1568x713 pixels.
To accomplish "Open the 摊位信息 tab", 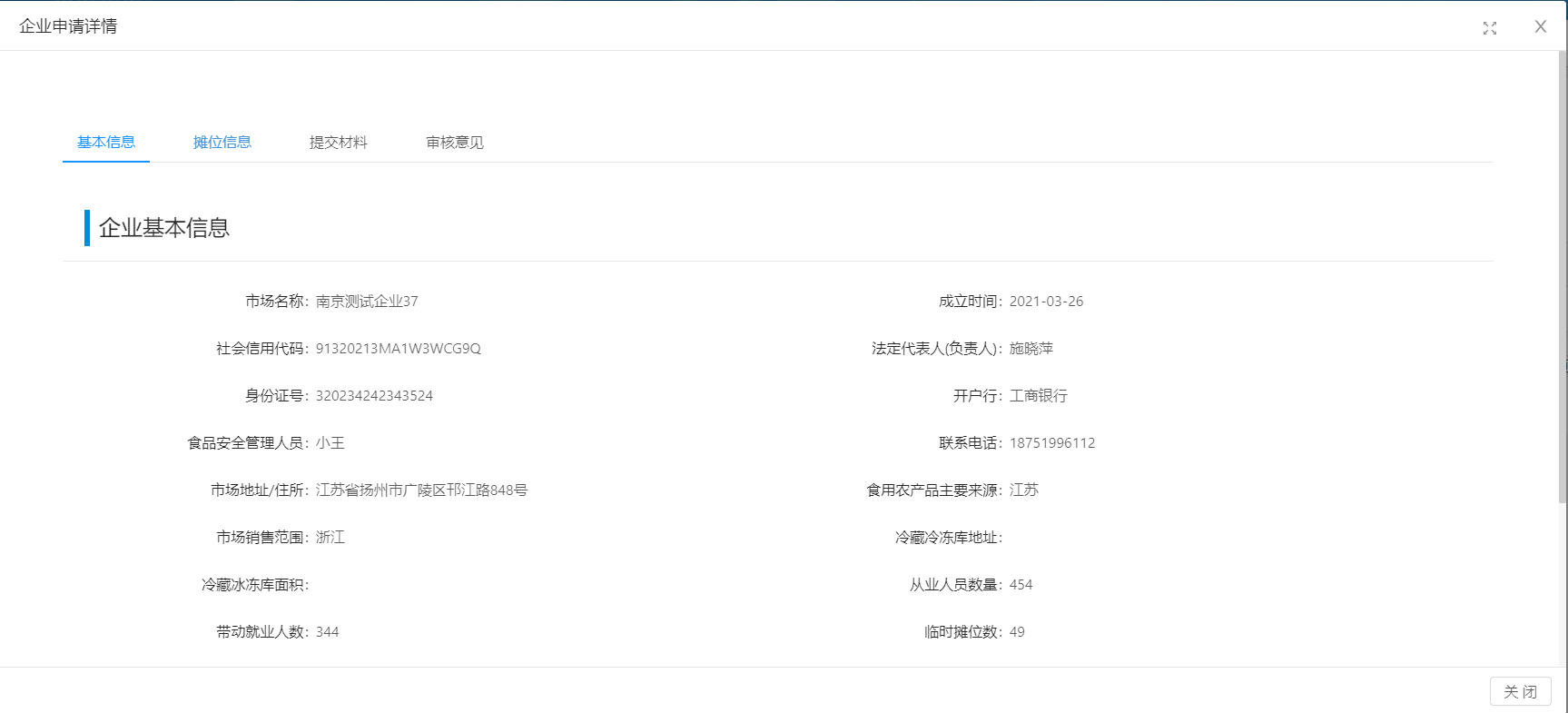I will point(222,143).
